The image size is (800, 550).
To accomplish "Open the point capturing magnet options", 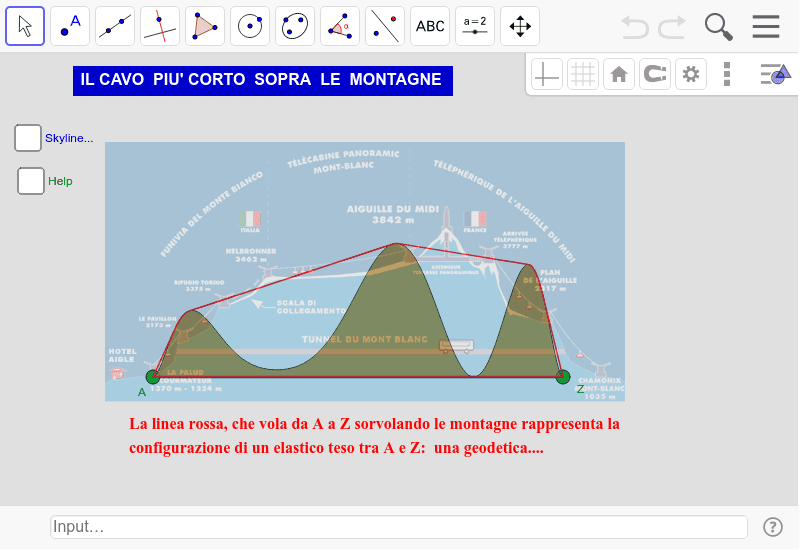I will pos(655,74).
